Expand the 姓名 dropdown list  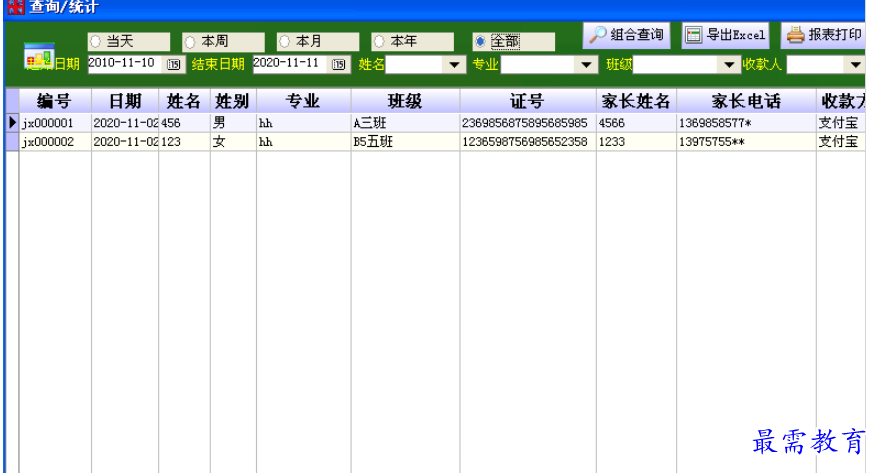coord(455,65)
